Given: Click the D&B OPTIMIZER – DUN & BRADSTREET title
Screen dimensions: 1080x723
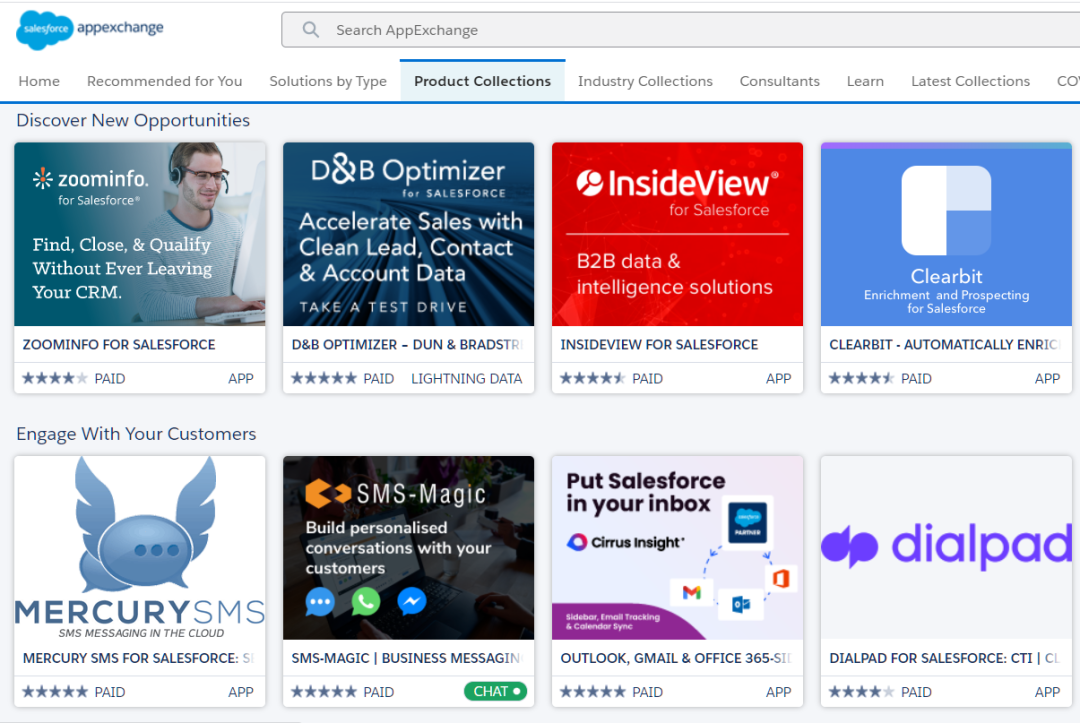Looking at the screenshot, I should (x=408, y=344).
